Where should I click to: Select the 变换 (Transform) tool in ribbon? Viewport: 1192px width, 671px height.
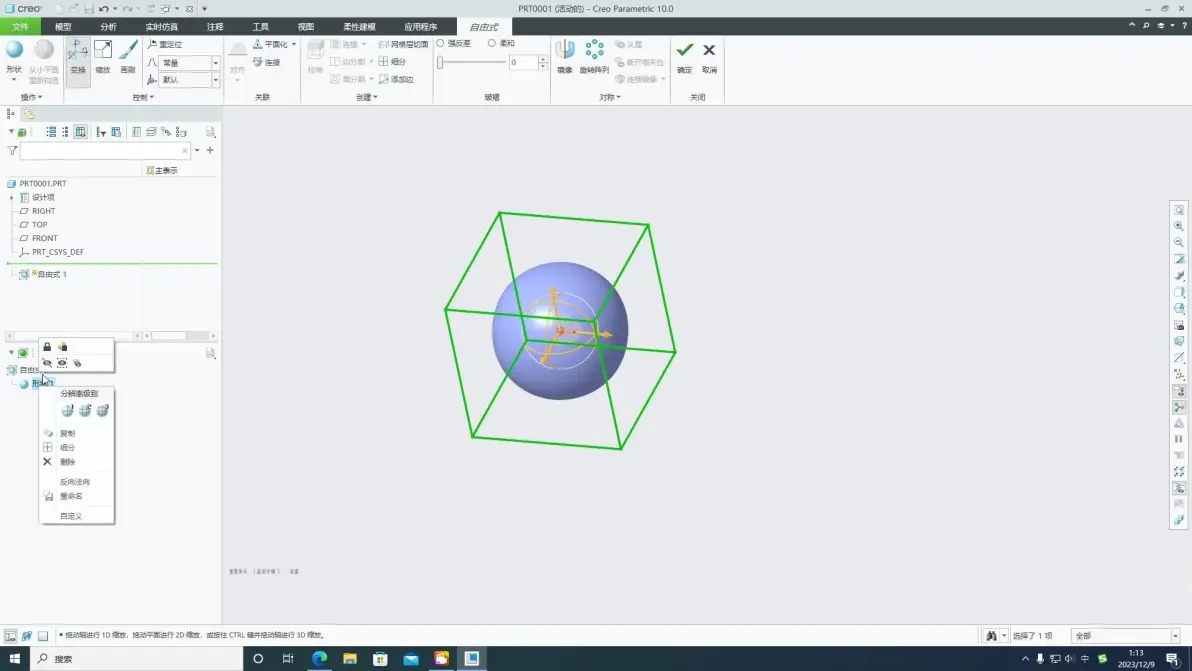point(78,58)
